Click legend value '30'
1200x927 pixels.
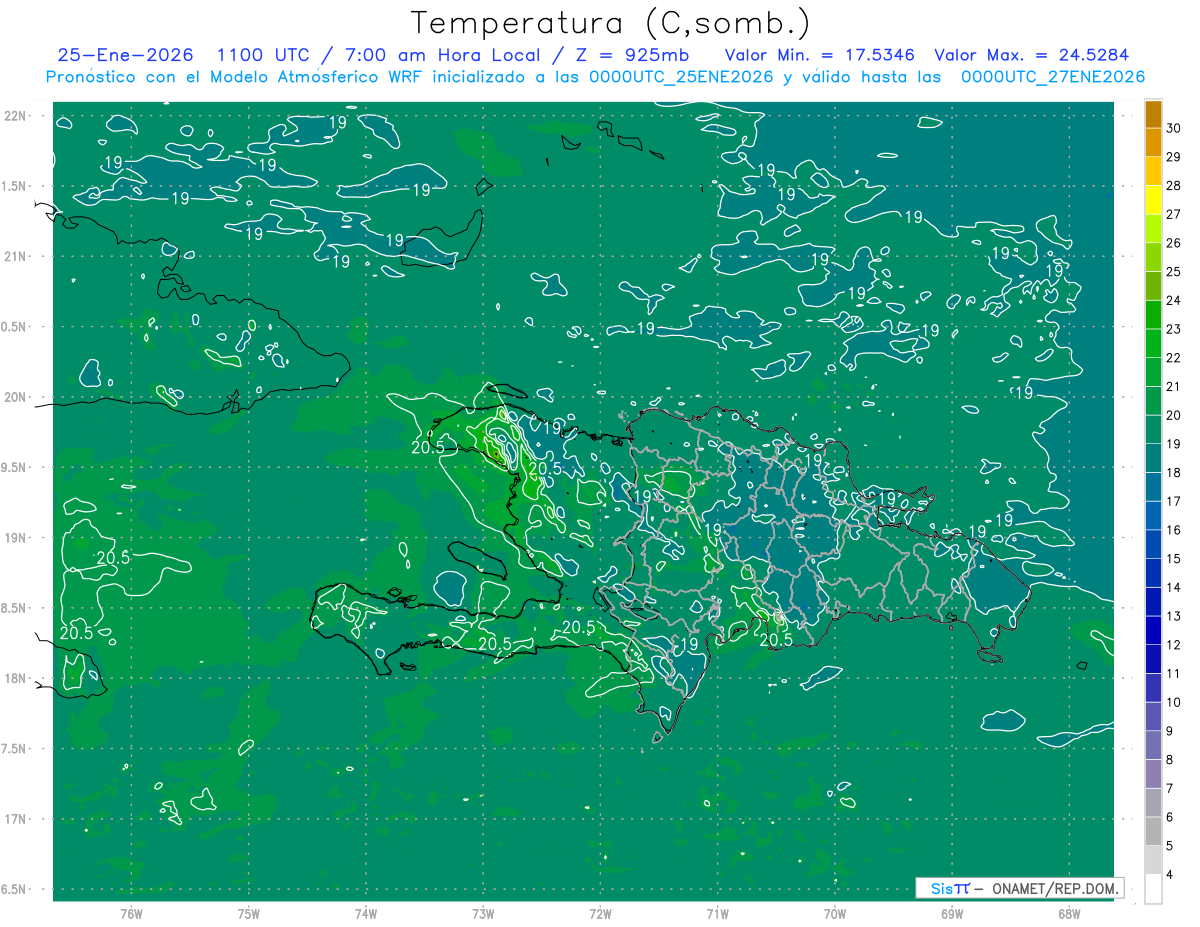coord(1174,128)
